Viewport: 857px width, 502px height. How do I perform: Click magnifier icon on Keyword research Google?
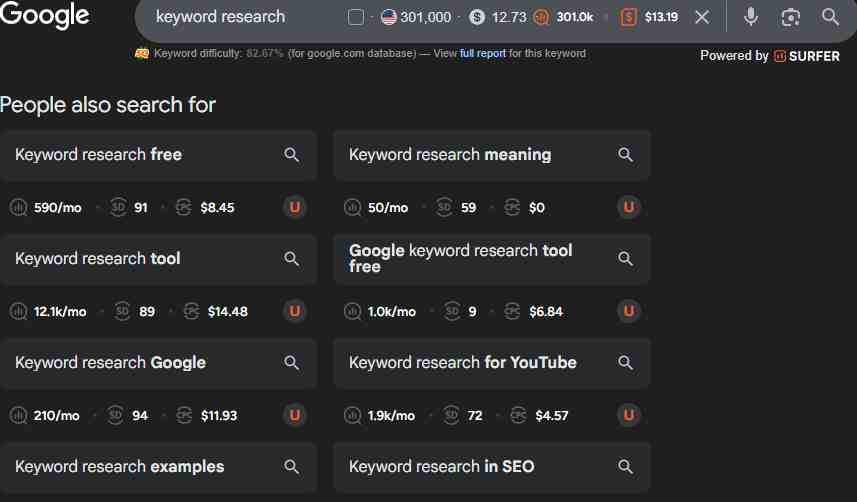pos(292,363)
